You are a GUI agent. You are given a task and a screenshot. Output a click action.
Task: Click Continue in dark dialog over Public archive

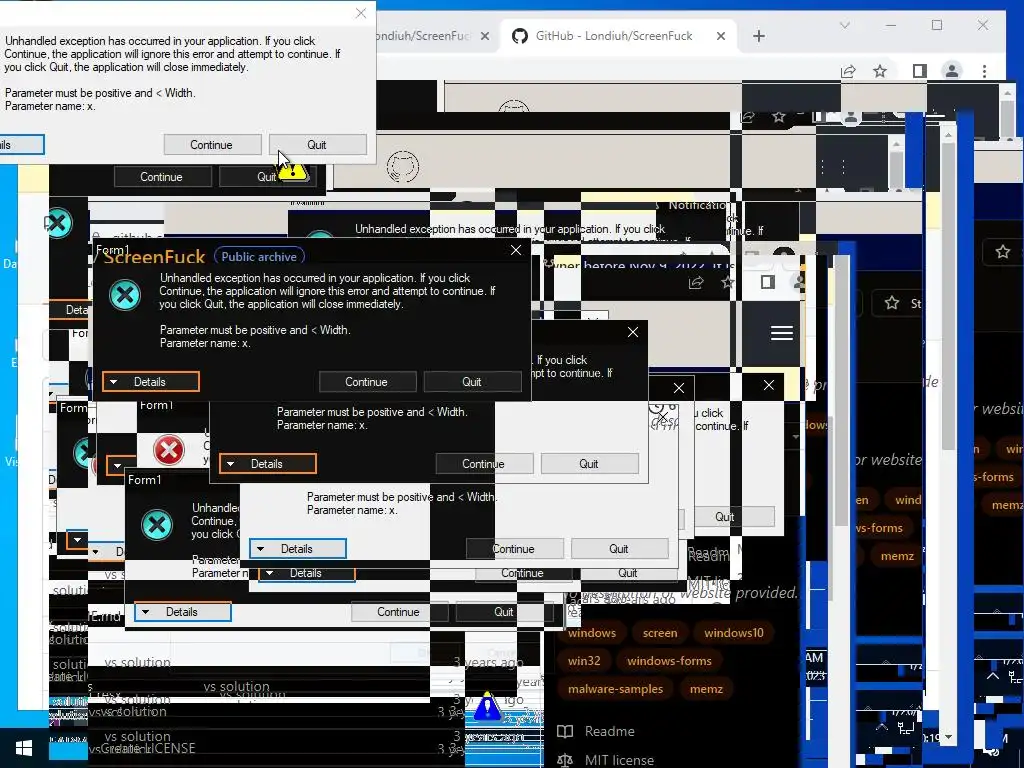pyautogui.click(x=367, y=382)
